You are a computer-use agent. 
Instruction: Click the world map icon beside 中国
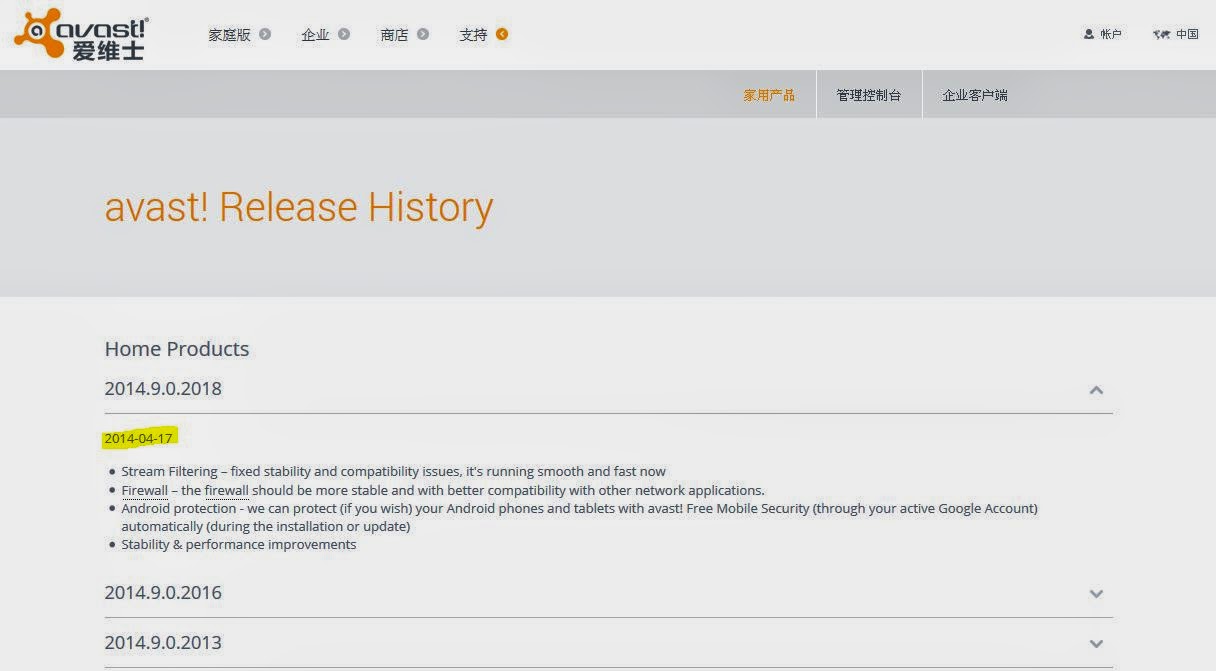point(1161,34)
